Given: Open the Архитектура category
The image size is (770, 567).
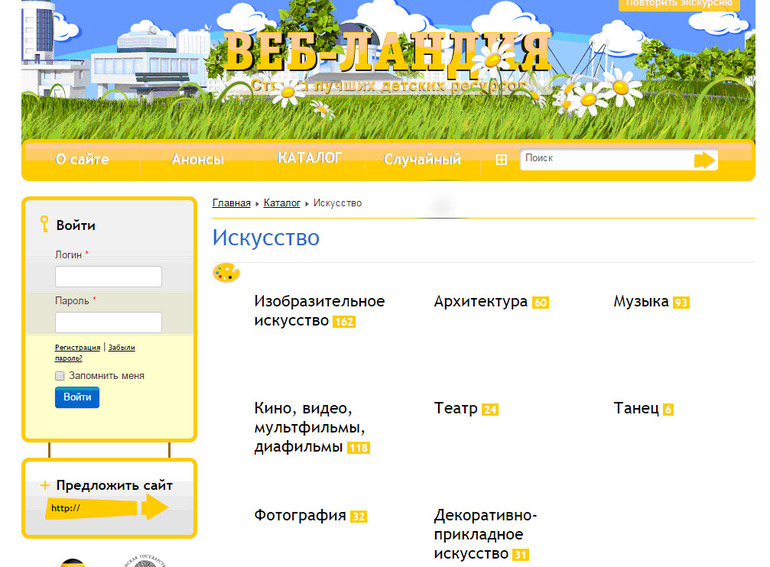Looking at the screenshot, I should click(x=480, y=301).
